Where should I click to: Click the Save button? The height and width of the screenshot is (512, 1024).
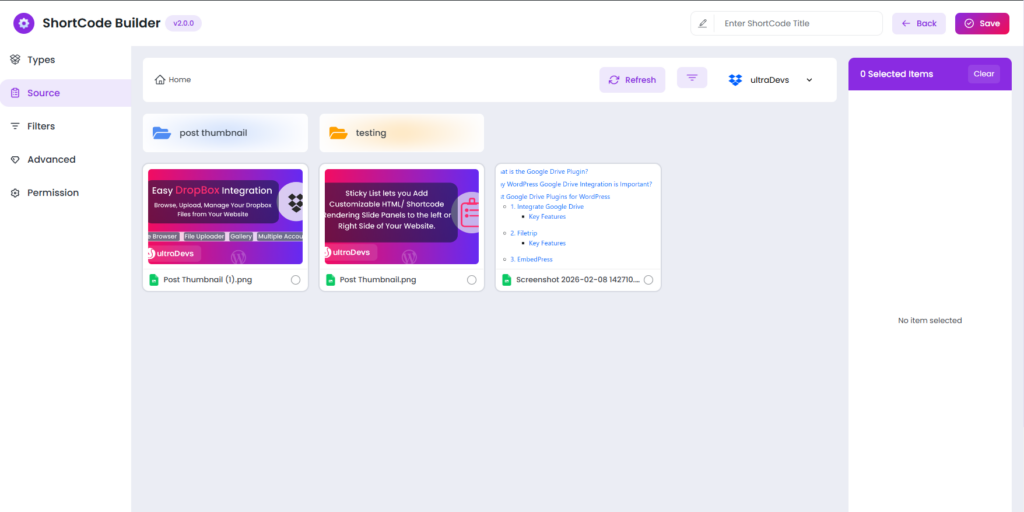pos(982,24)
